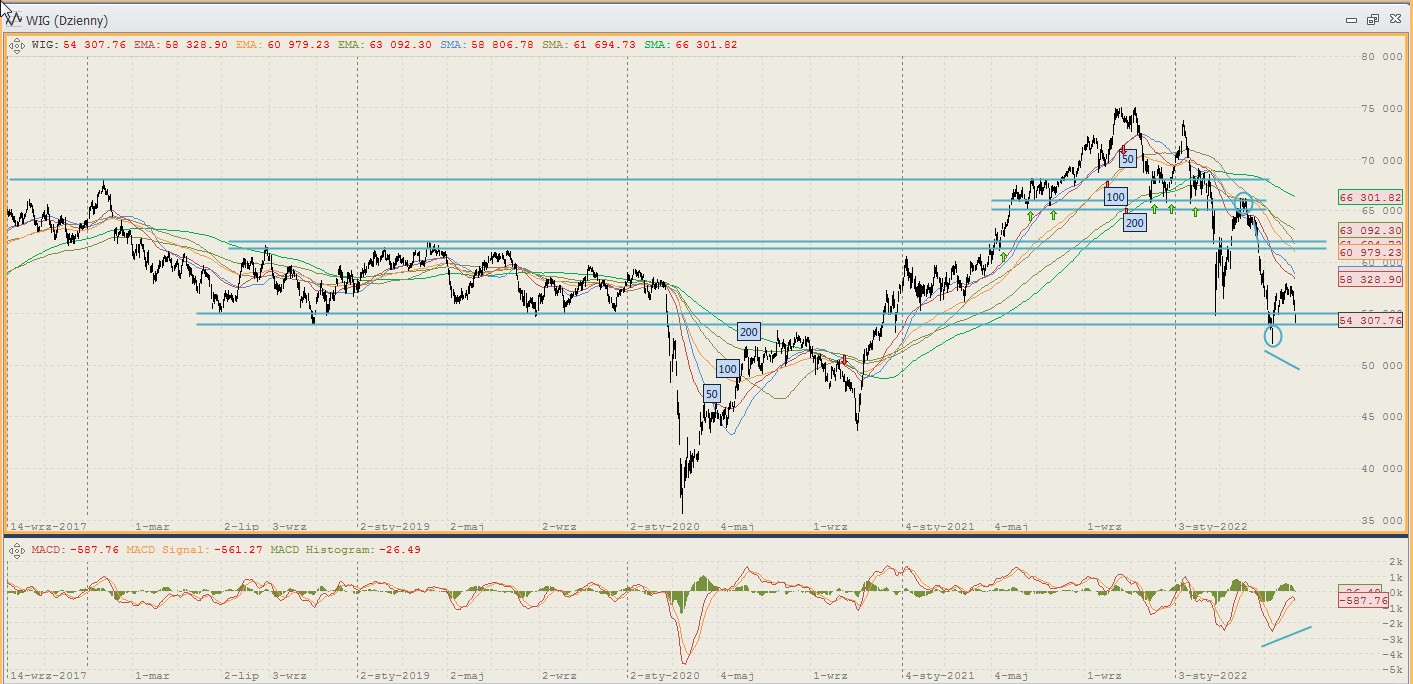This screenshot has height=684, width=1413.
Task: Click the 54 307.76 price tag on axis
Action: 1370,320
